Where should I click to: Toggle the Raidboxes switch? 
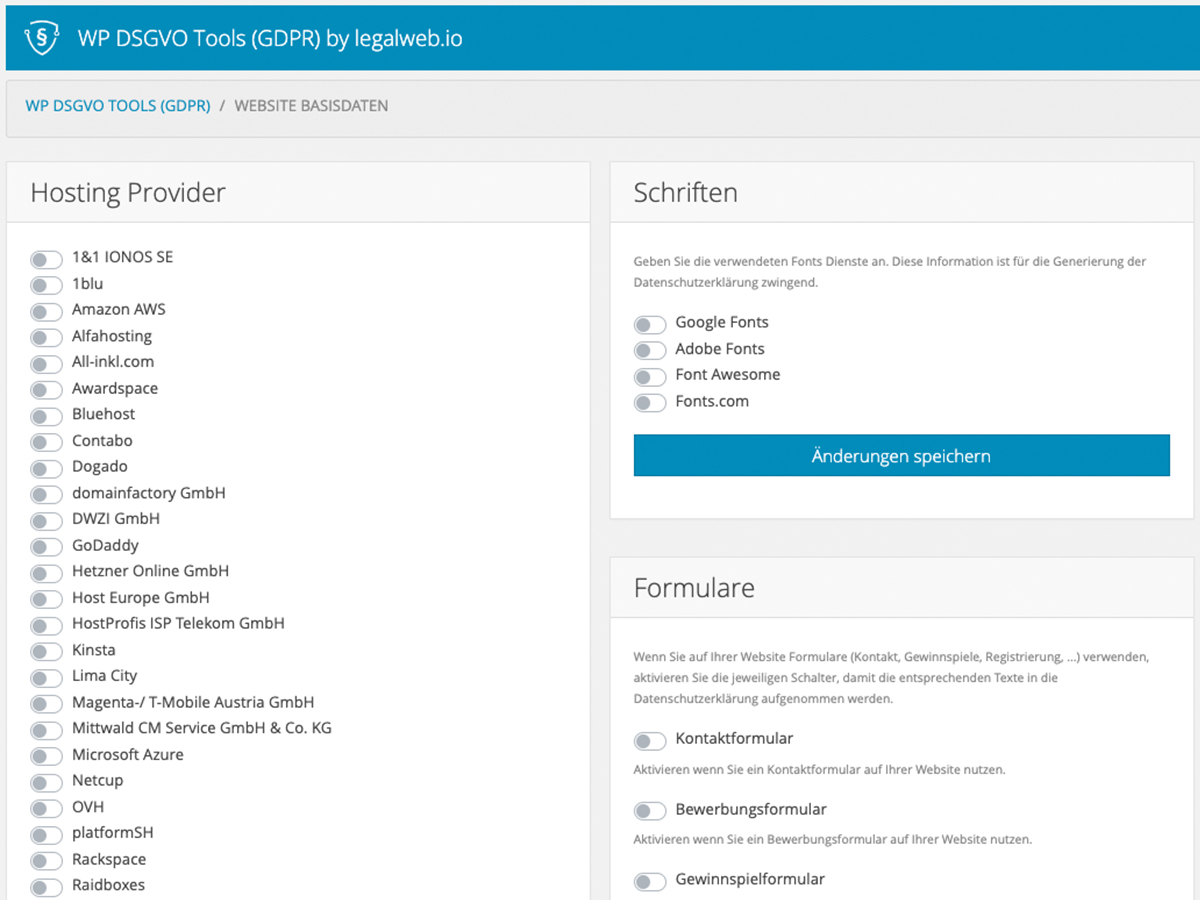click(x=46, y=887)
